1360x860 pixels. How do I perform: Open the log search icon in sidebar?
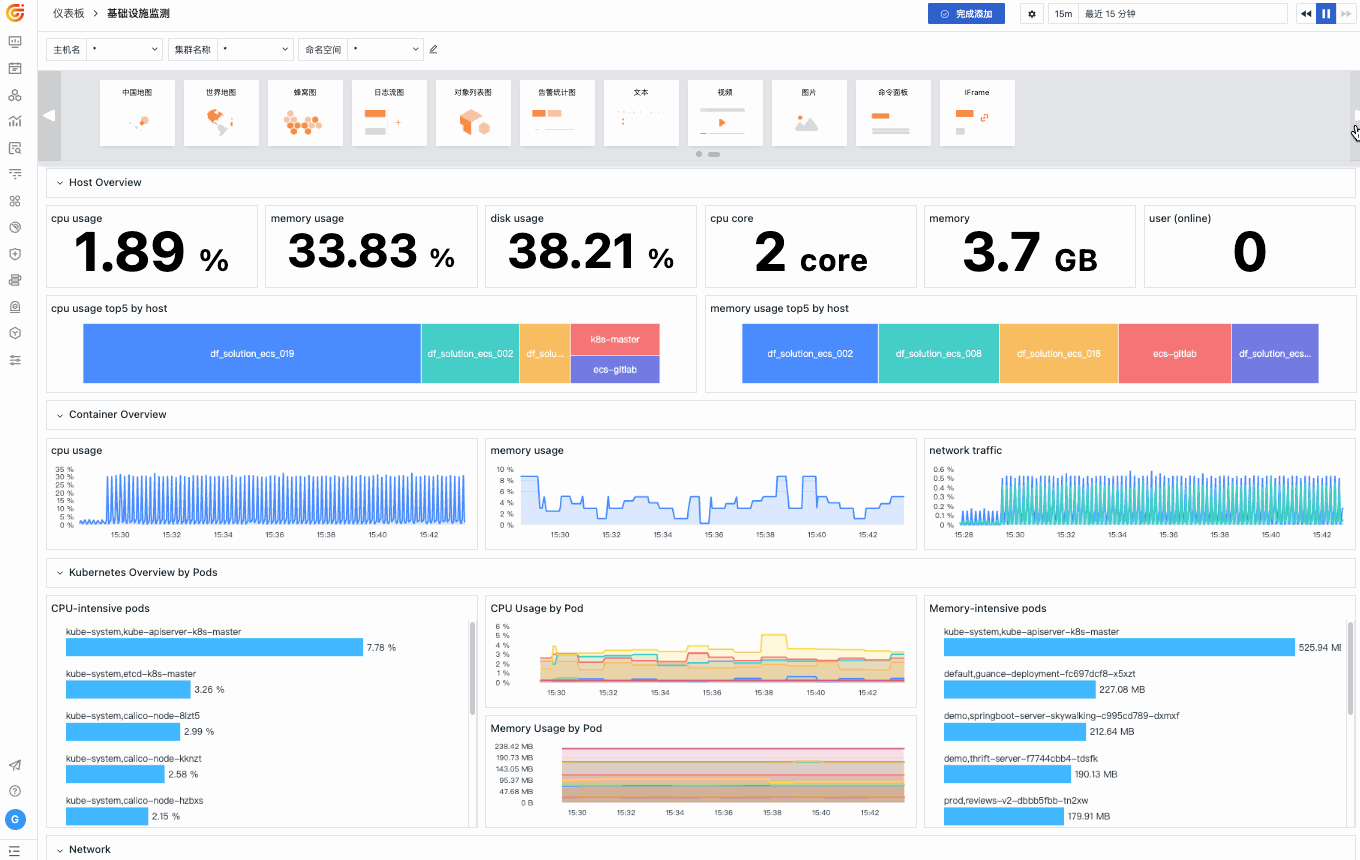15,148
